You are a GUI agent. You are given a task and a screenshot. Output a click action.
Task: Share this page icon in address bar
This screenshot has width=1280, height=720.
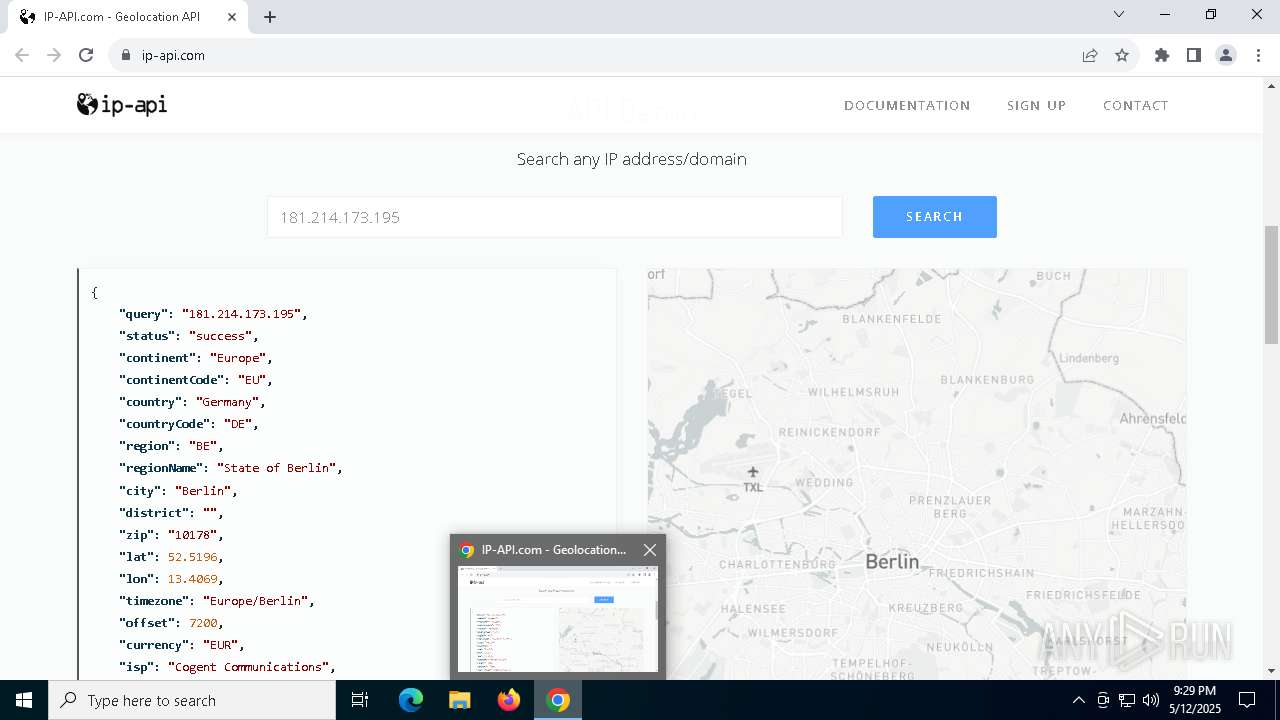(x=1090, y=55)
